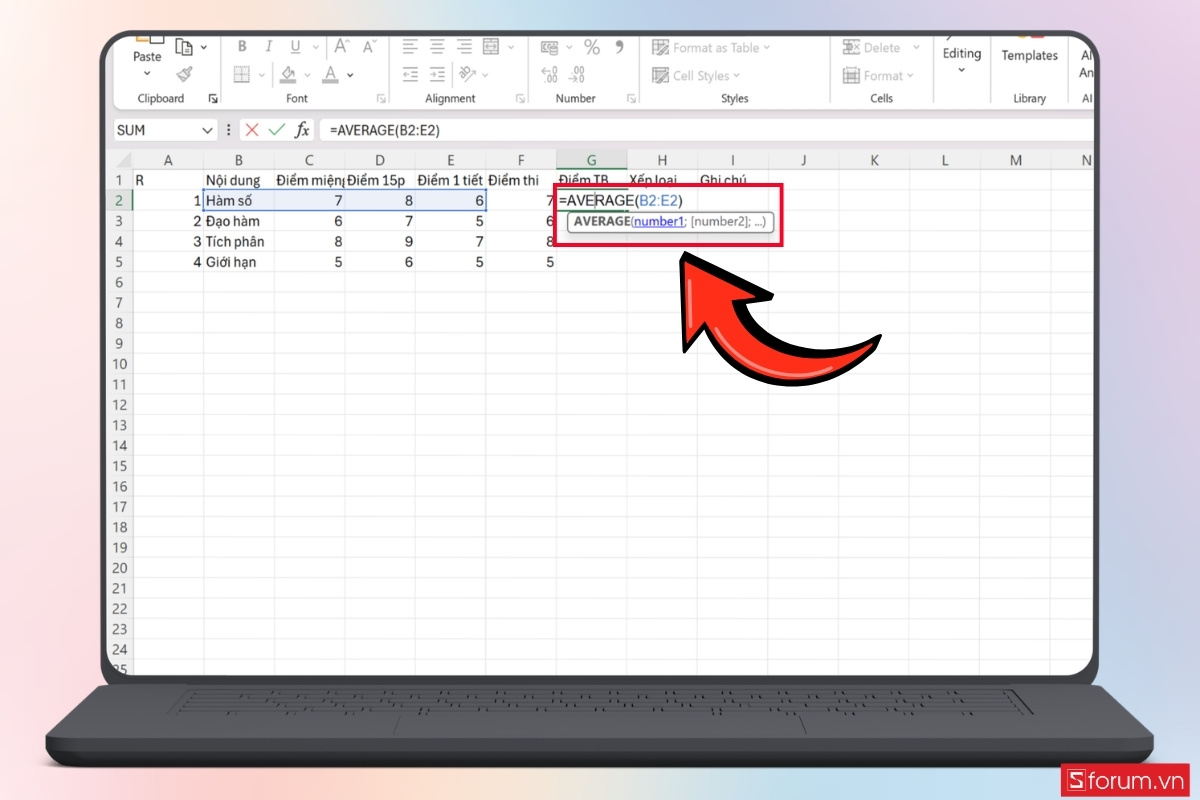
Task: Apply the Fill Color bucket
Action: click(288, 74)
